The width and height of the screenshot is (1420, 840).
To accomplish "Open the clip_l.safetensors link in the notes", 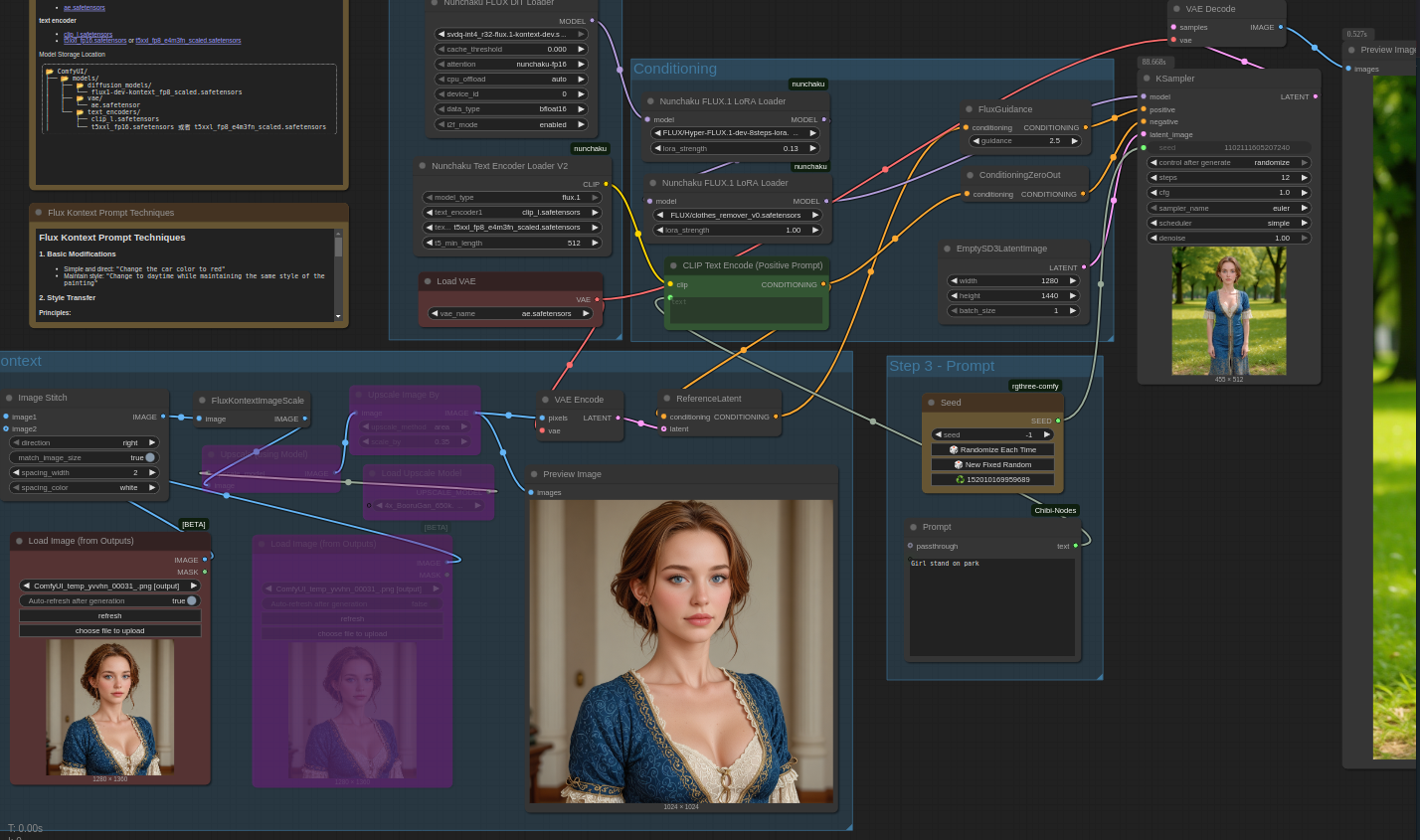I will (89, 34).
